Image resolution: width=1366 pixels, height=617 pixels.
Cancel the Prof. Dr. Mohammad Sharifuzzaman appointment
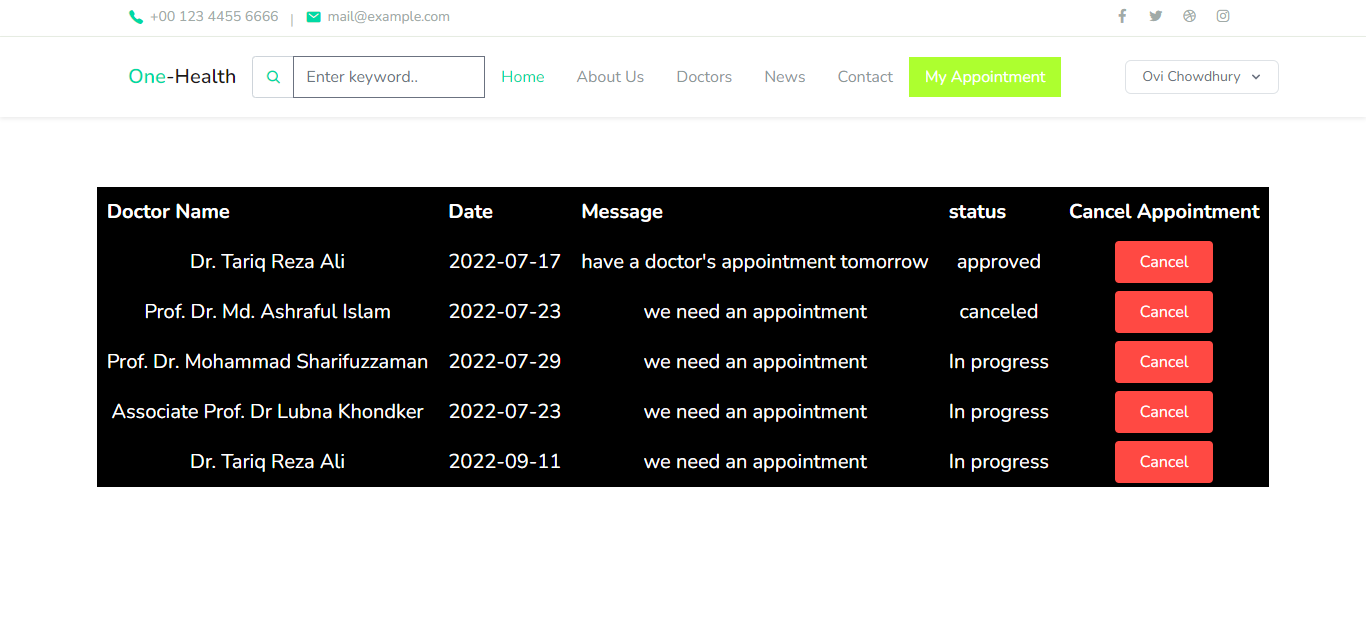pyautogui.click(x=1163, y=361)
